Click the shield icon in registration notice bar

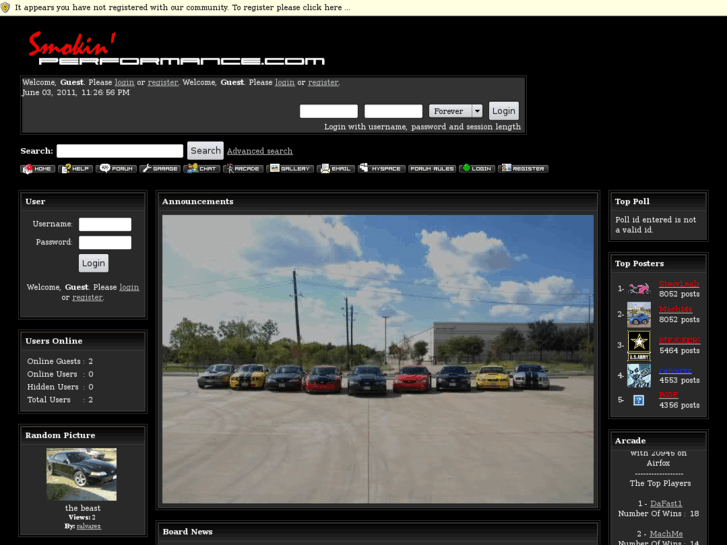tap(6, 8)
